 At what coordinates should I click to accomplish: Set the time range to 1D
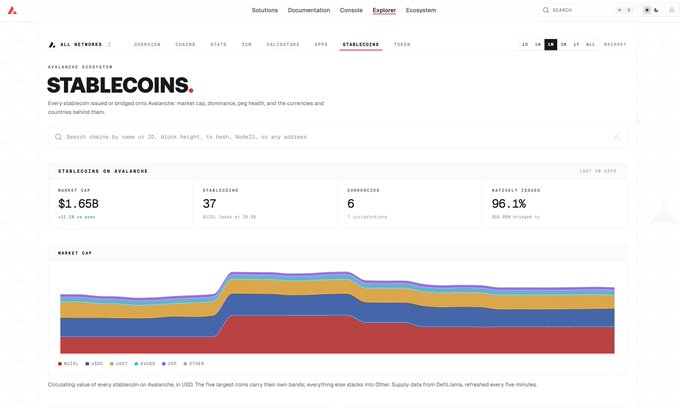pyautogui.click(x=525, y=44)
